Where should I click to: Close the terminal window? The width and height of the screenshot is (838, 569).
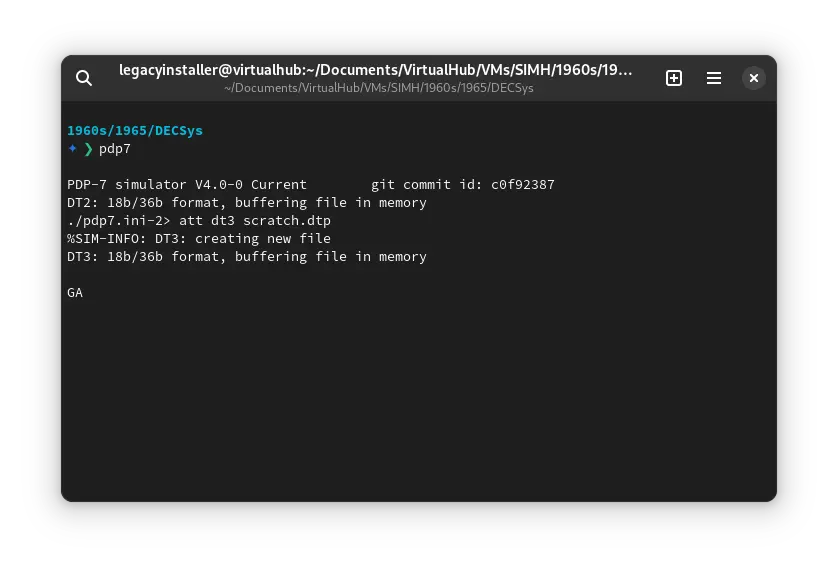pyautogui.click(x=754, y=78)
